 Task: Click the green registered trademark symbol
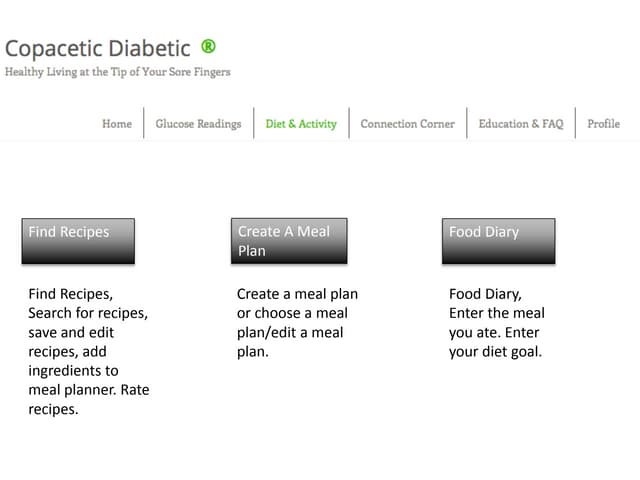click(208, 46)
